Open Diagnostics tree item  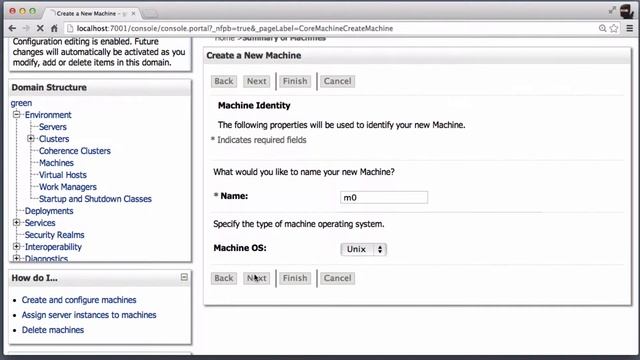tap(46, 258)
